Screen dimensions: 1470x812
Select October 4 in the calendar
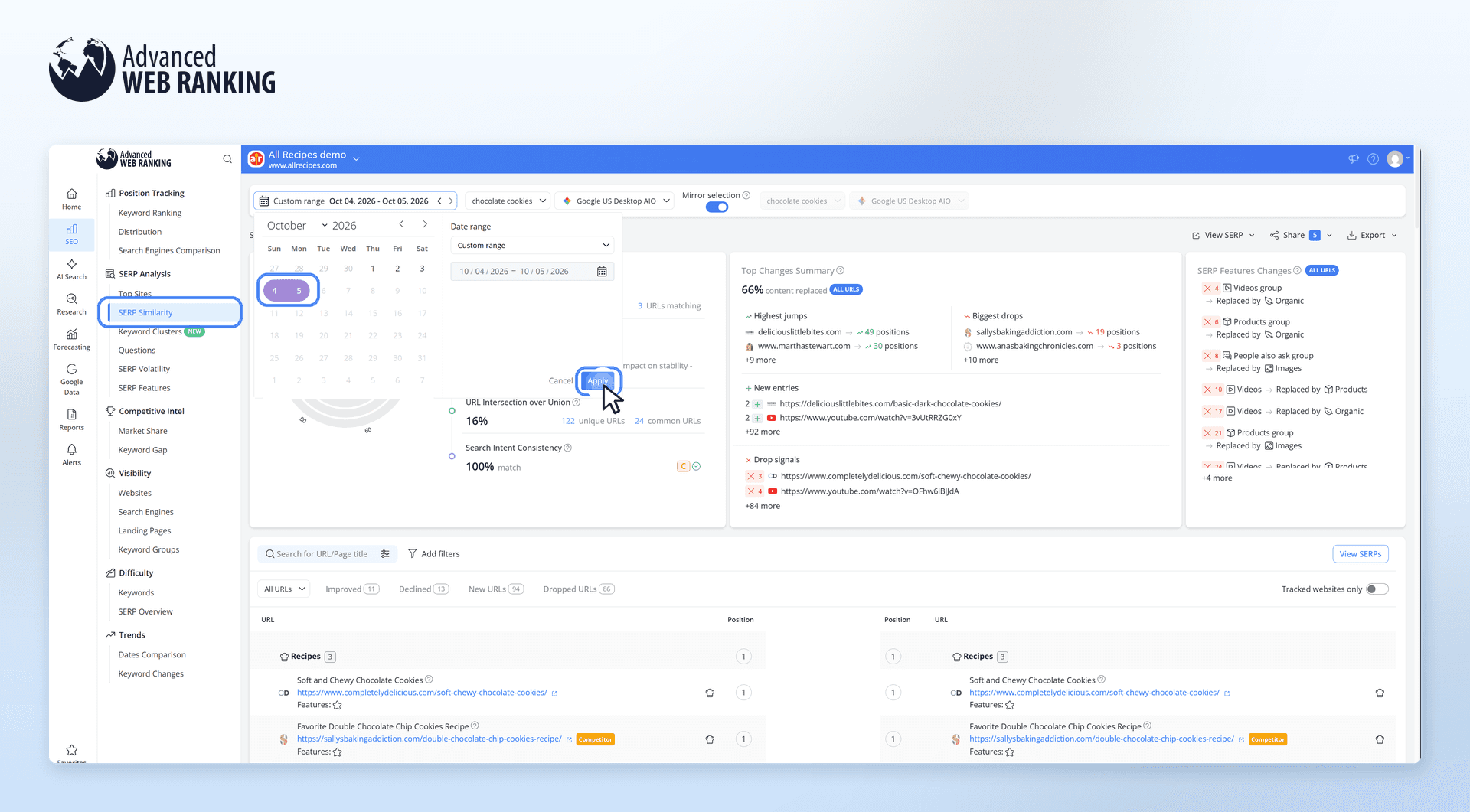click(274, 291)
